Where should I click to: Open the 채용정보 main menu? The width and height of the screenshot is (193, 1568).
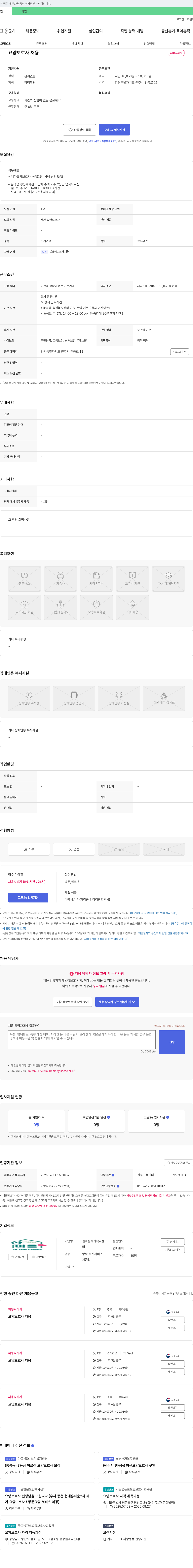(x=32, y=31)
